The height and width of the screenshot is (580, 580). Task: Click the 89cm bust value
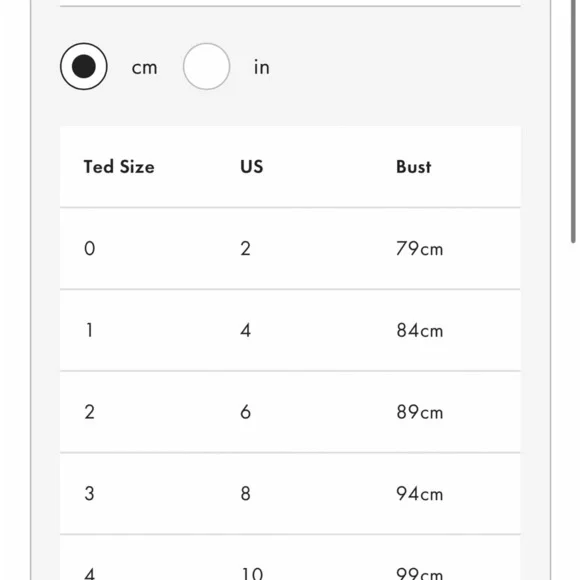pyautogui.click(x=419, y=412)
